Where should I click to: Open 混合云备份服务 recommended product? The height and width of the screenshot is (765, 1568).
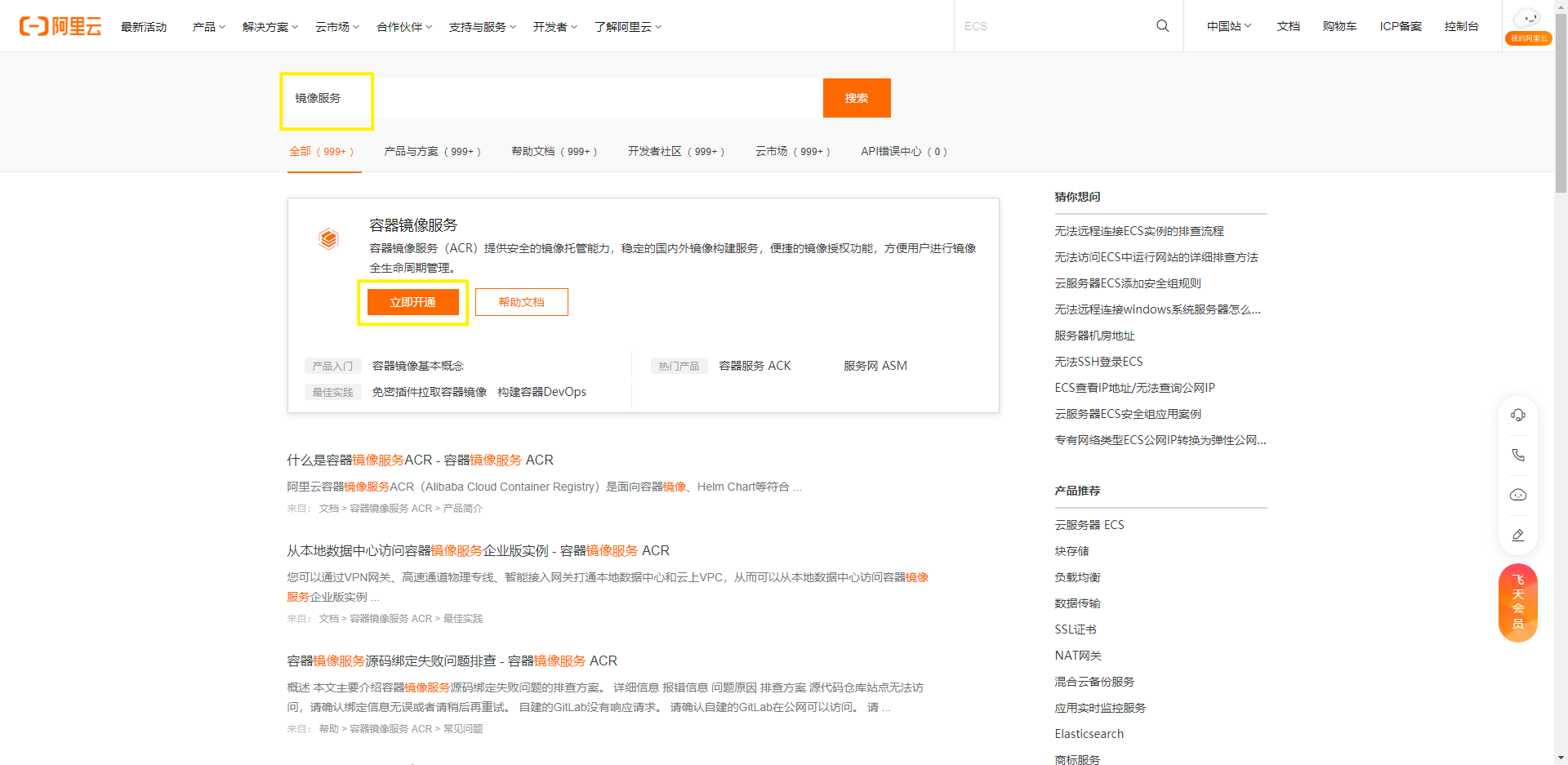click(1094, 682)
